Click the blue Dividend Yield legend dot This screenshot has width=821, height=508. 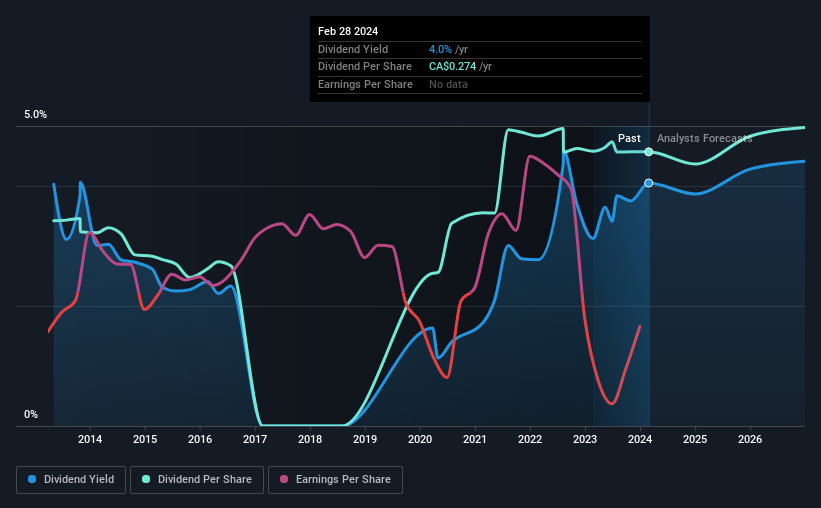[x=32, y=479]
